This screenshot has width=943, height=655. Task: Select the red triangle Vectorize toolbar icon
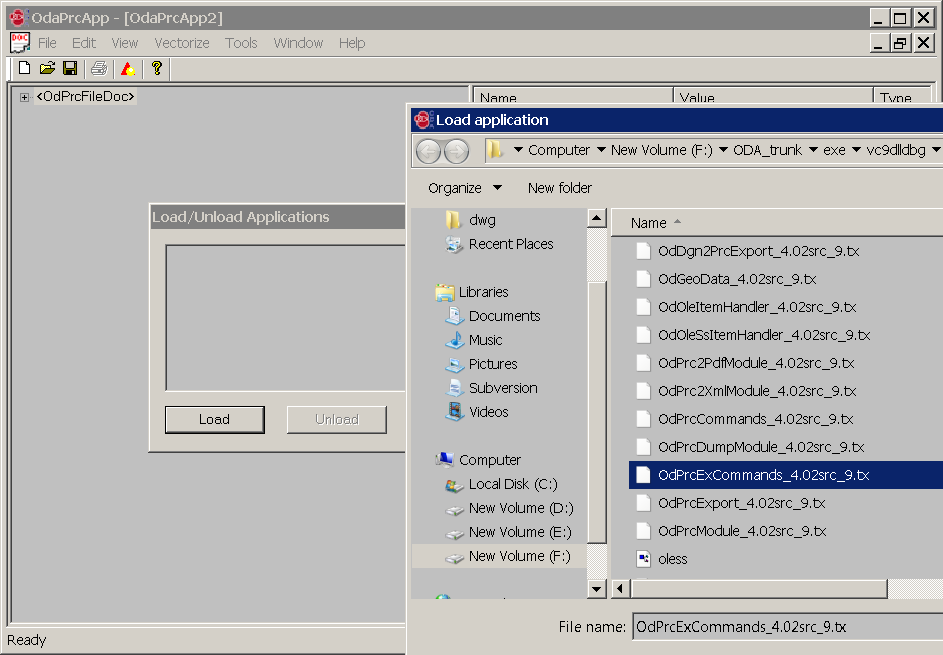[127, 67]
